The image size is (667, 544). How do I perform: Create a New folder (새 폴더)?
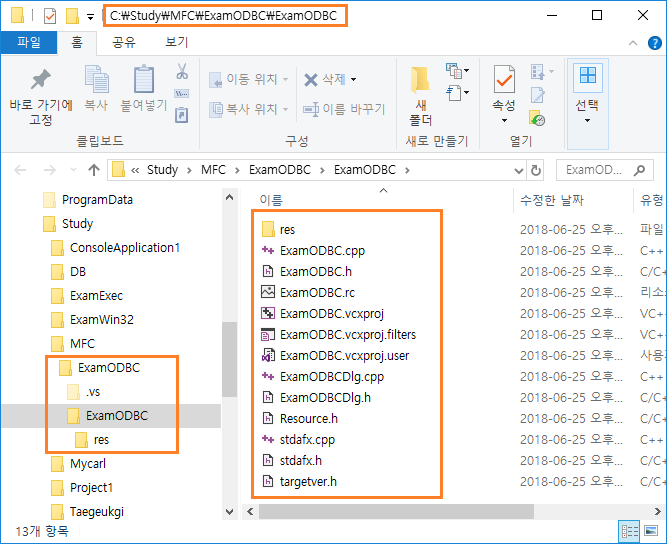coord(420,96)
